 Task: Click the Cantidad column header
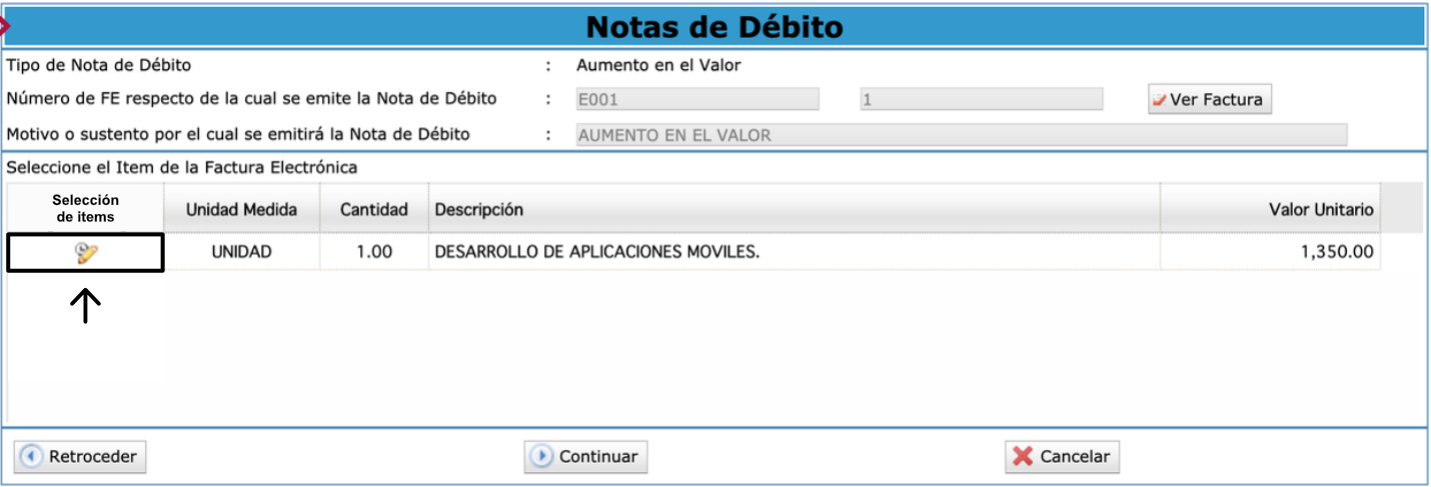pyautogui.click(x=374, y=210)
